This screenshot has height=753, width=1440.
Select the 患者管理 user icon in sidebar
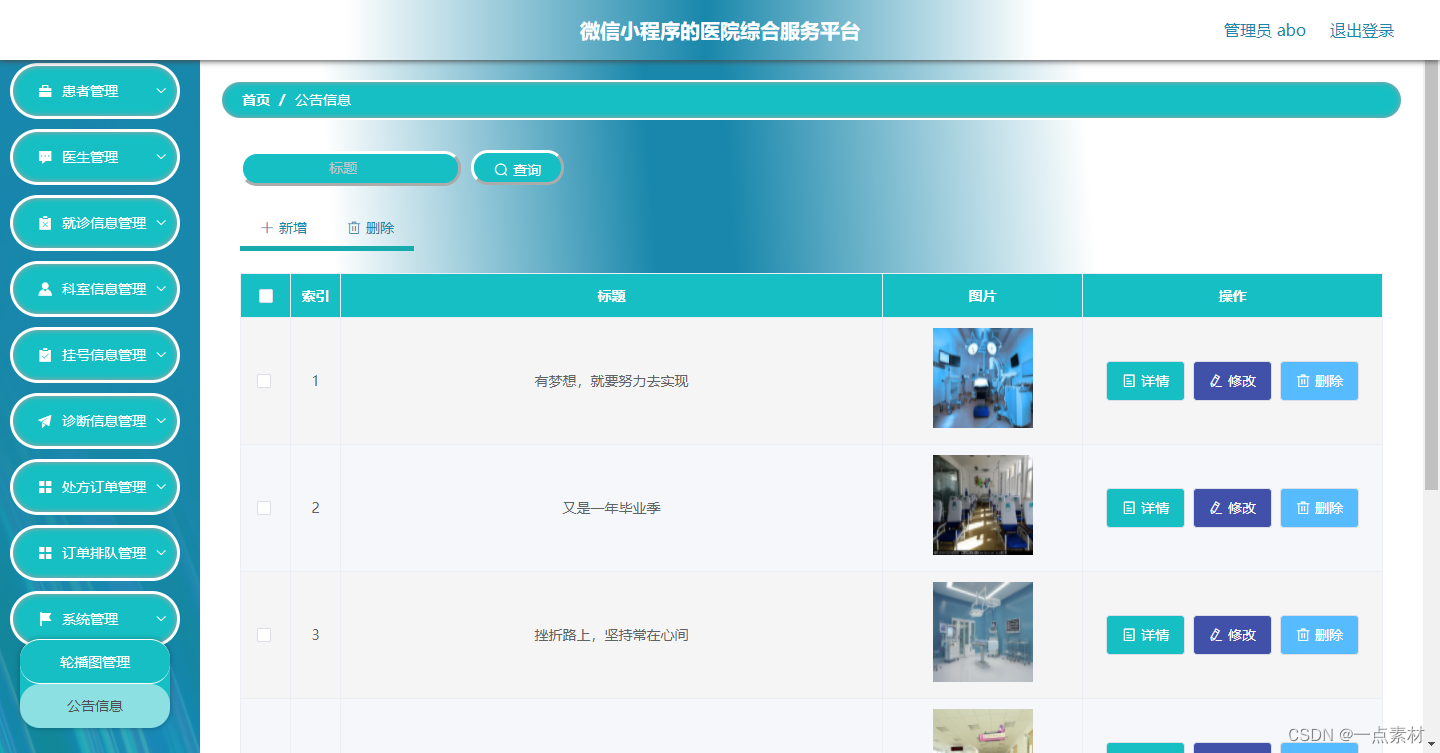[45, 91]
